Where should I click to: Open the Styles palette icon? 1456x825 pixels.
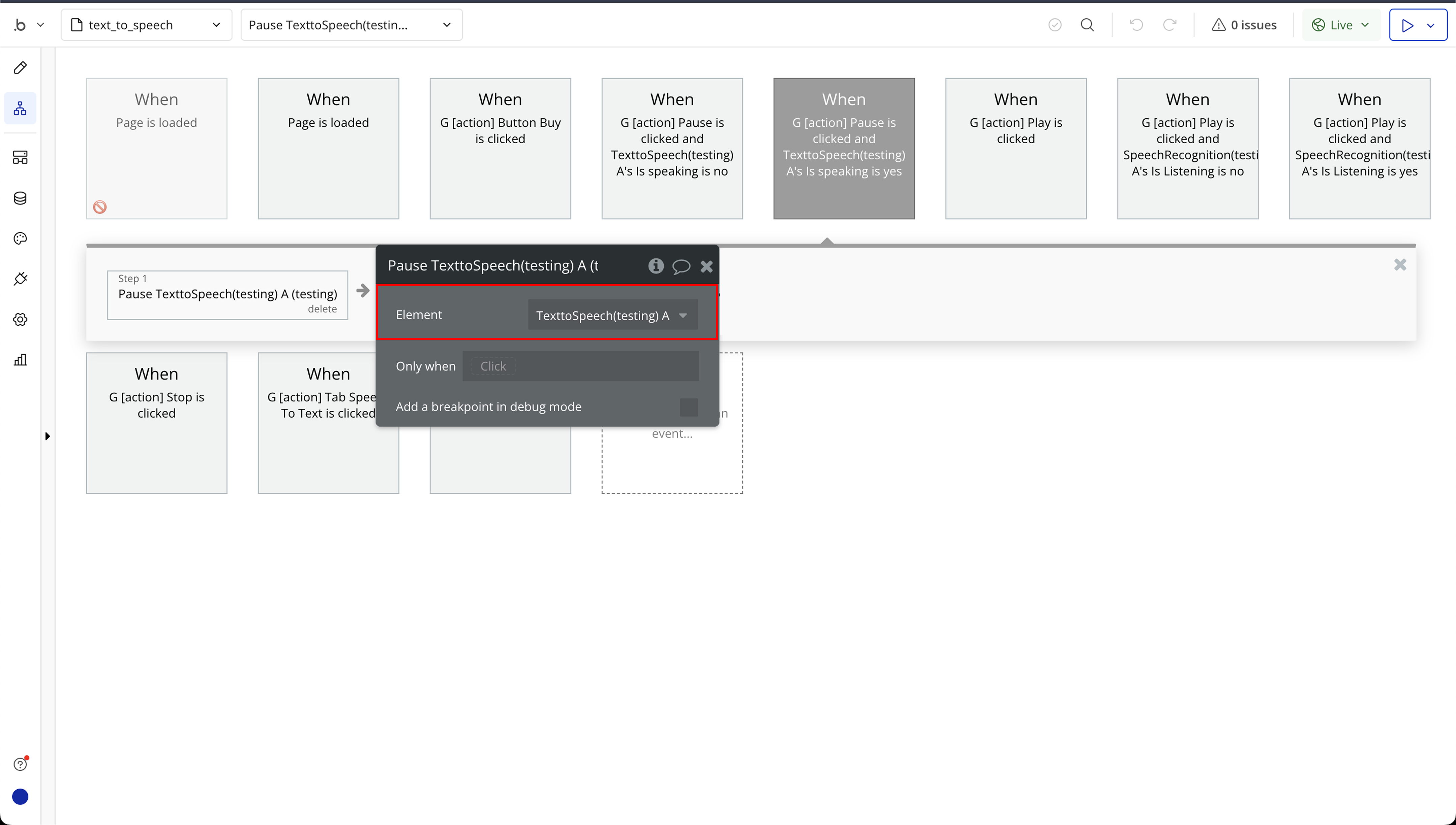pyautogui.click(x=21, y=239)
